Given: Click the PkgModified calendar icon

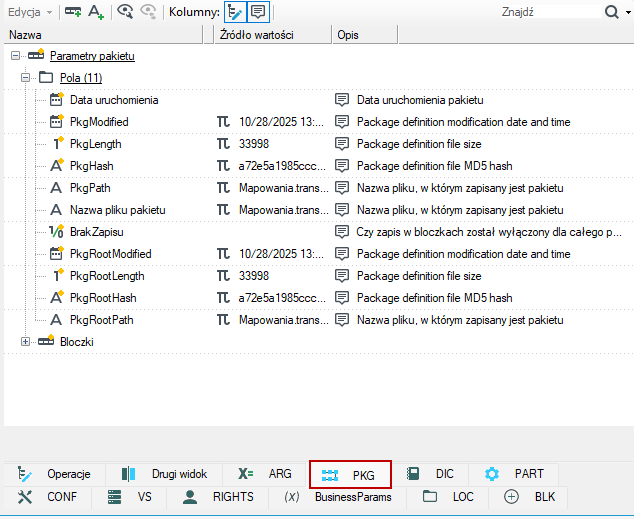Looking at the screenshot, I should click(x=57, y=121).
